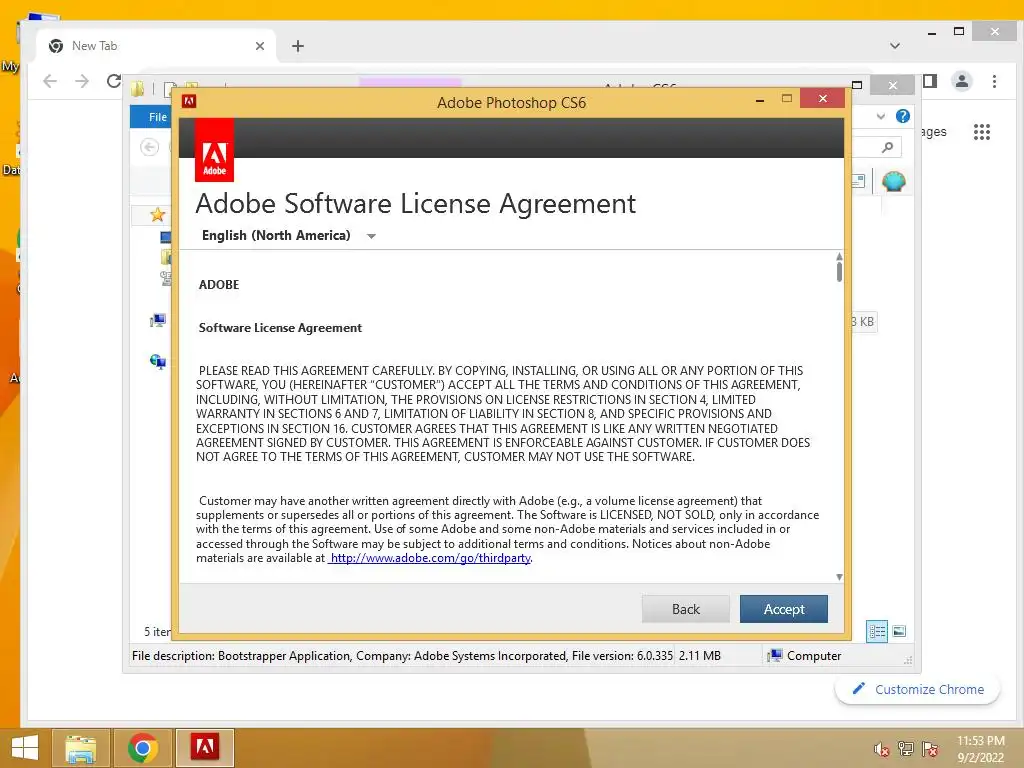Expand the English (North America) language dropdown

pyautogui.click(x=372, y=236)
